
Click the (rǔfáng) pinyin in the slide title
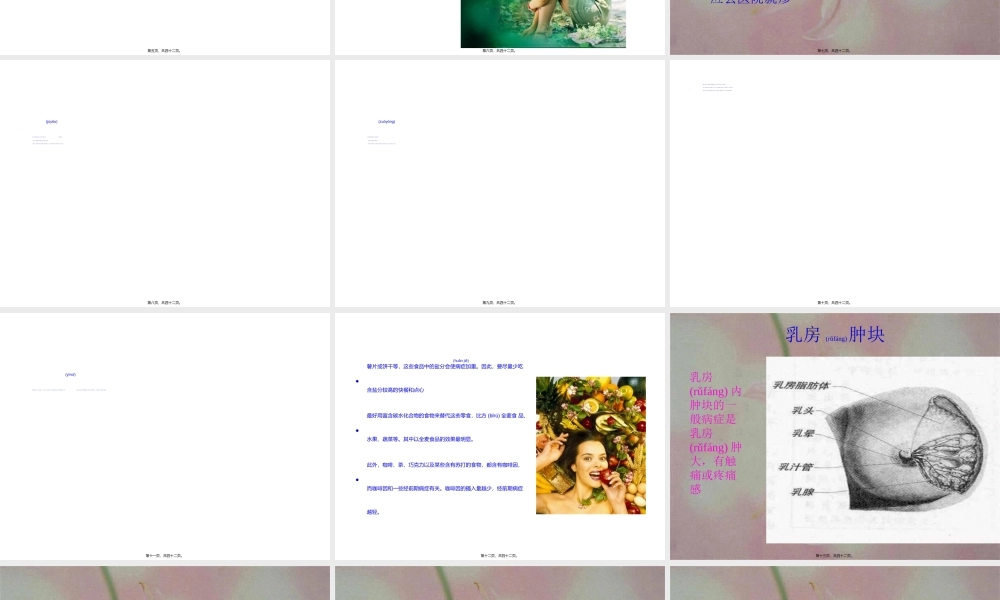coord(836,339)
